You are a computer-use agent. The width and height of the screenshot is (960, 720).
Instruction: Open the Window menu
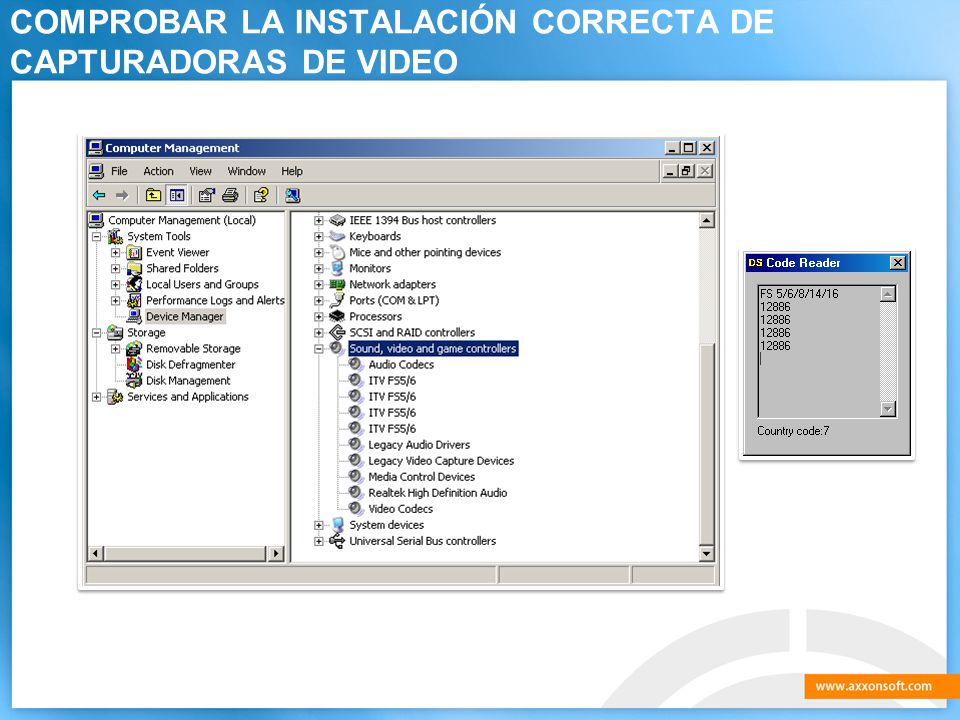point(247,171)
